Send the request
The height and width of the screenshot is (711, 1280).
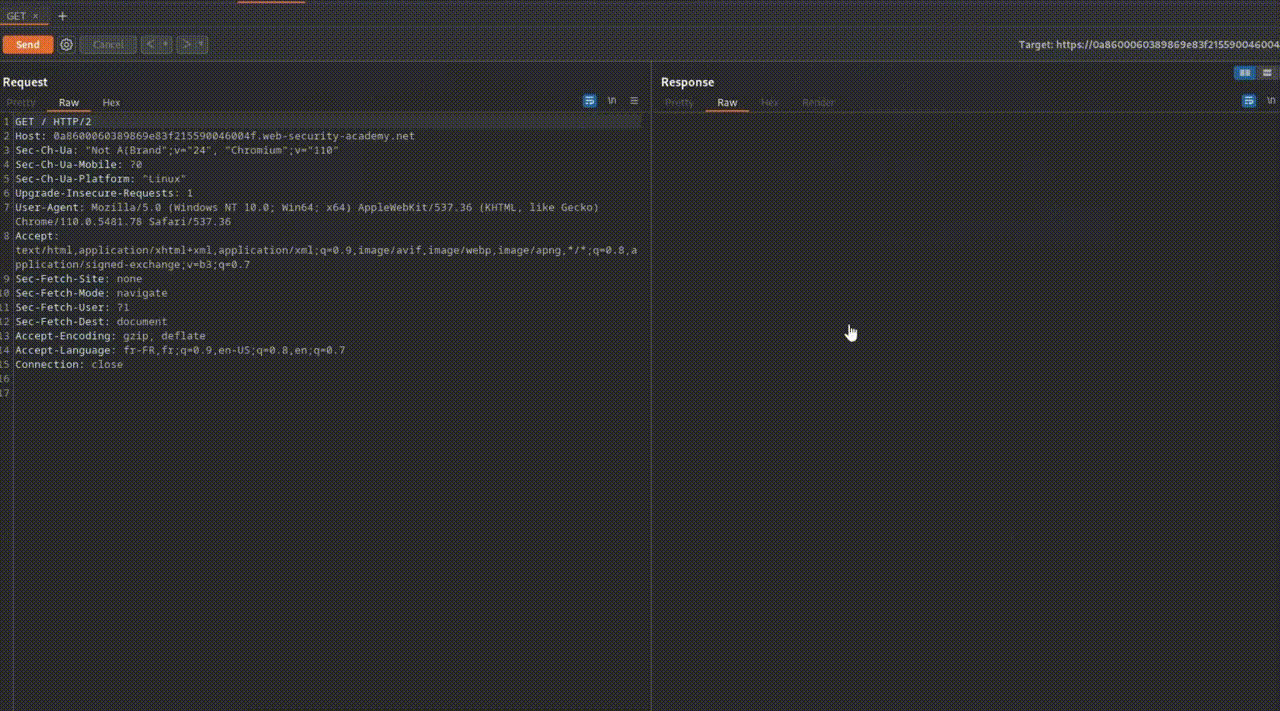coord(28,44)
